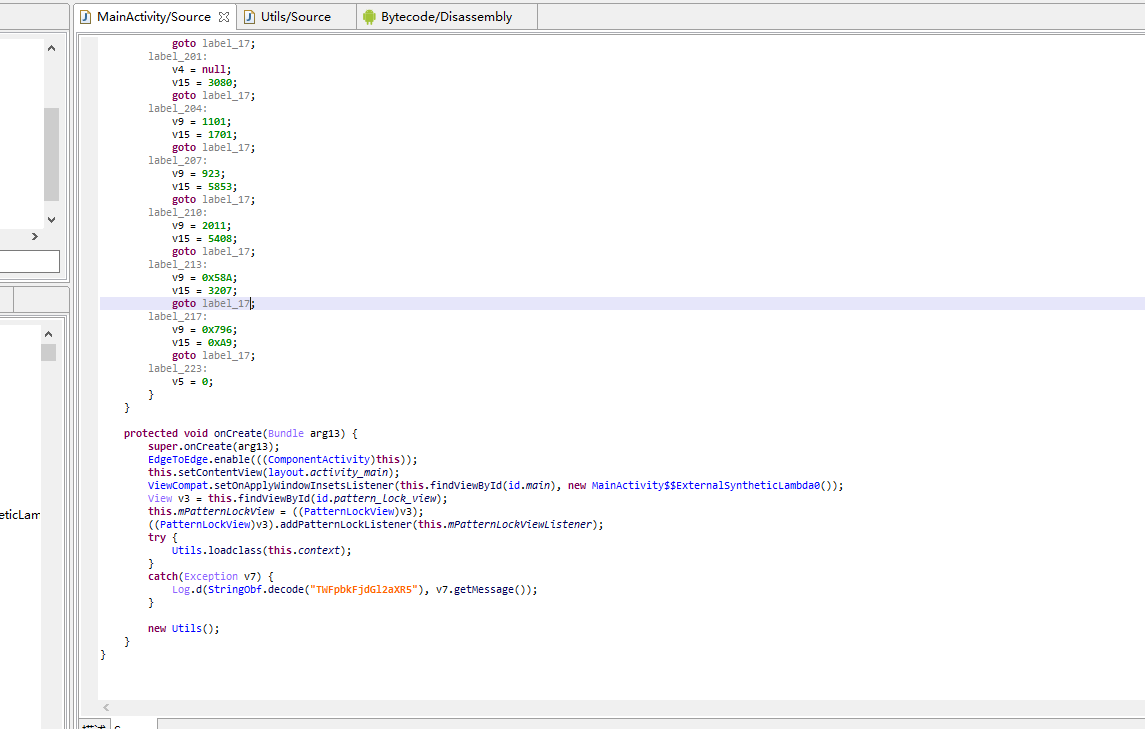Click the label_207: line
Screen dimensions: 1145x729
pyautogui.click(x=177, y=160)
